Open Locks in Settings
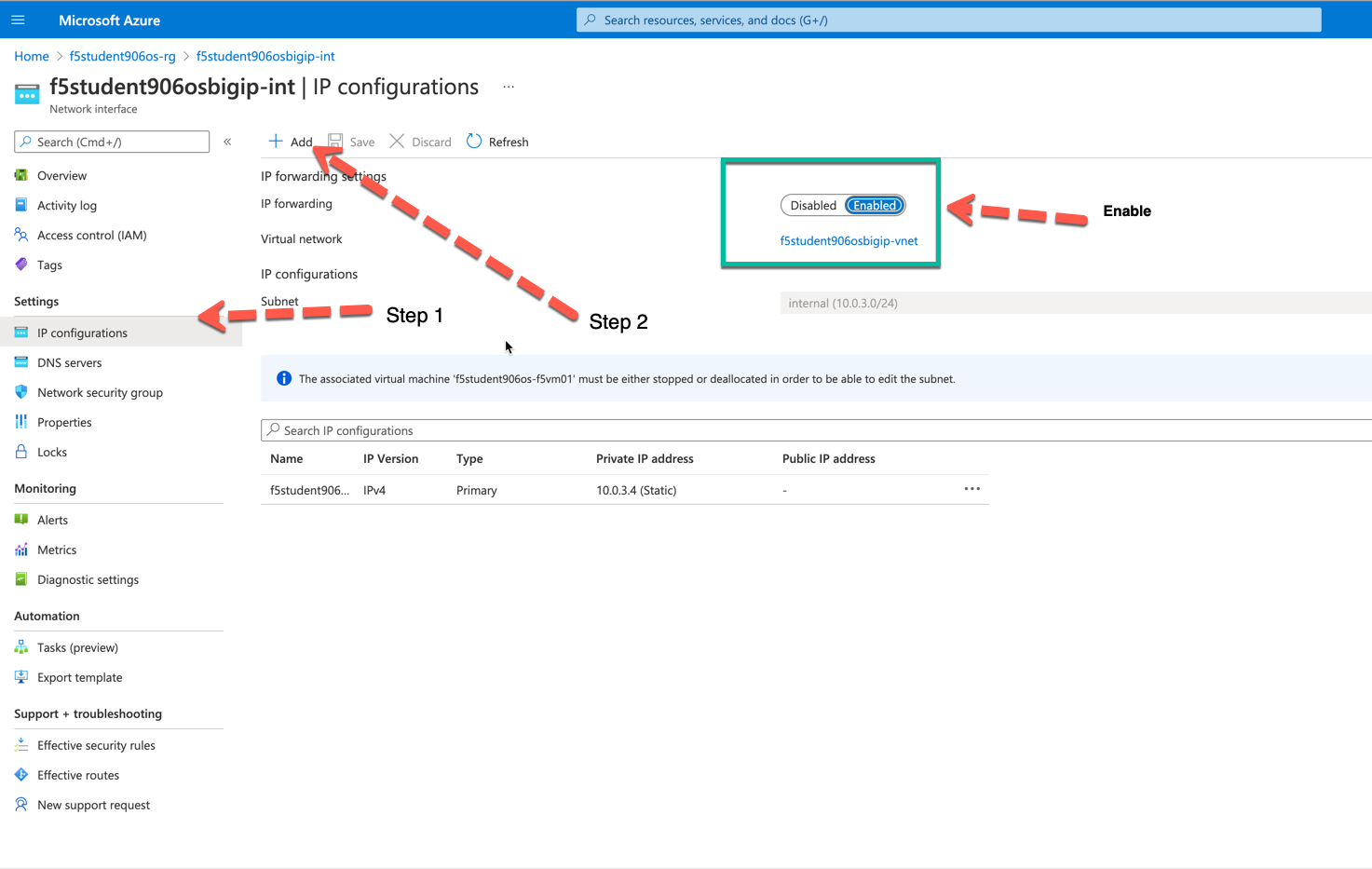The height and width of the screenshot is (869, 1372). 52,452
